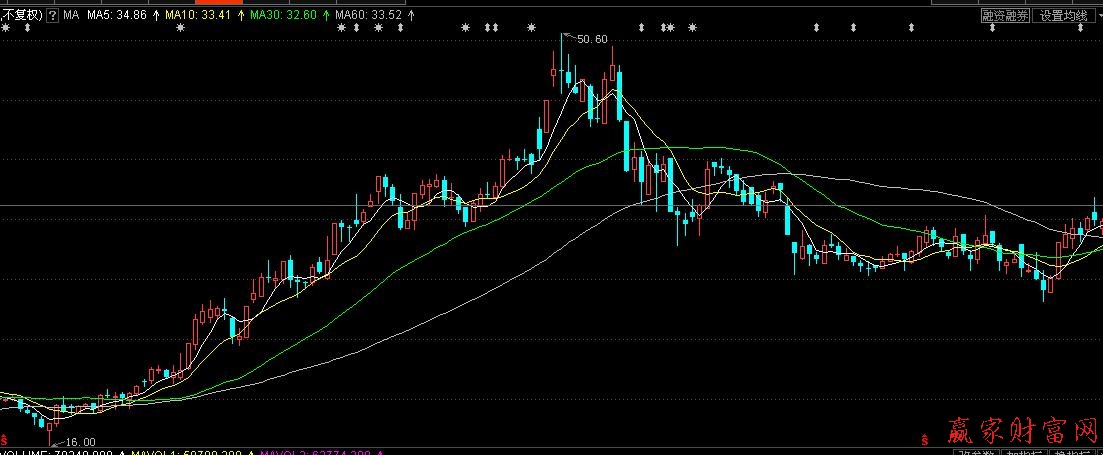Click the up arrow after MA5 value
1103x455 pixels.
click(x=156, y=16)
